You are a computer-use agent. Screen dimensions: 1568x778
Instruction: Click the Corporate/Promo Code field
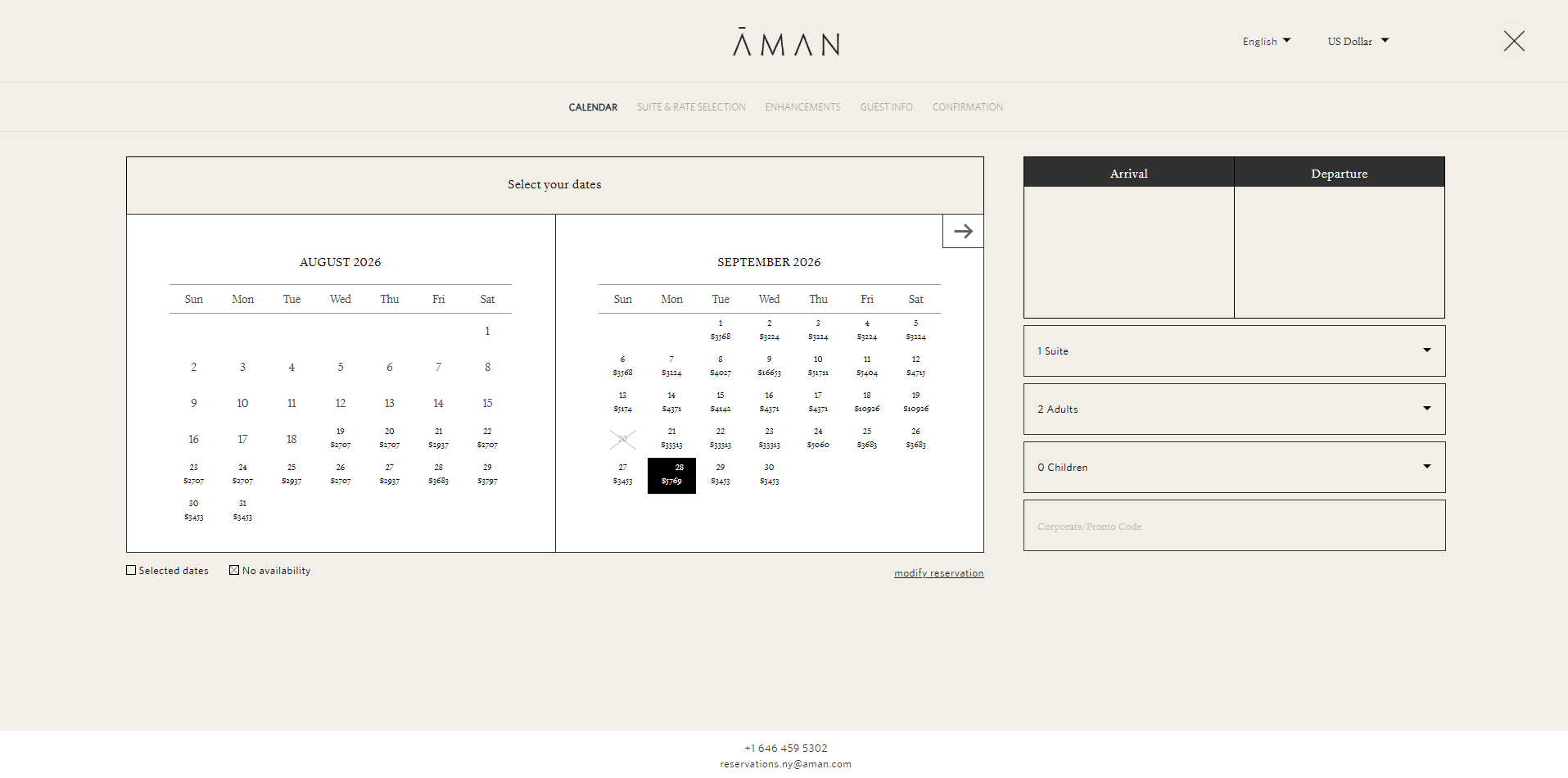(1234, 526)
